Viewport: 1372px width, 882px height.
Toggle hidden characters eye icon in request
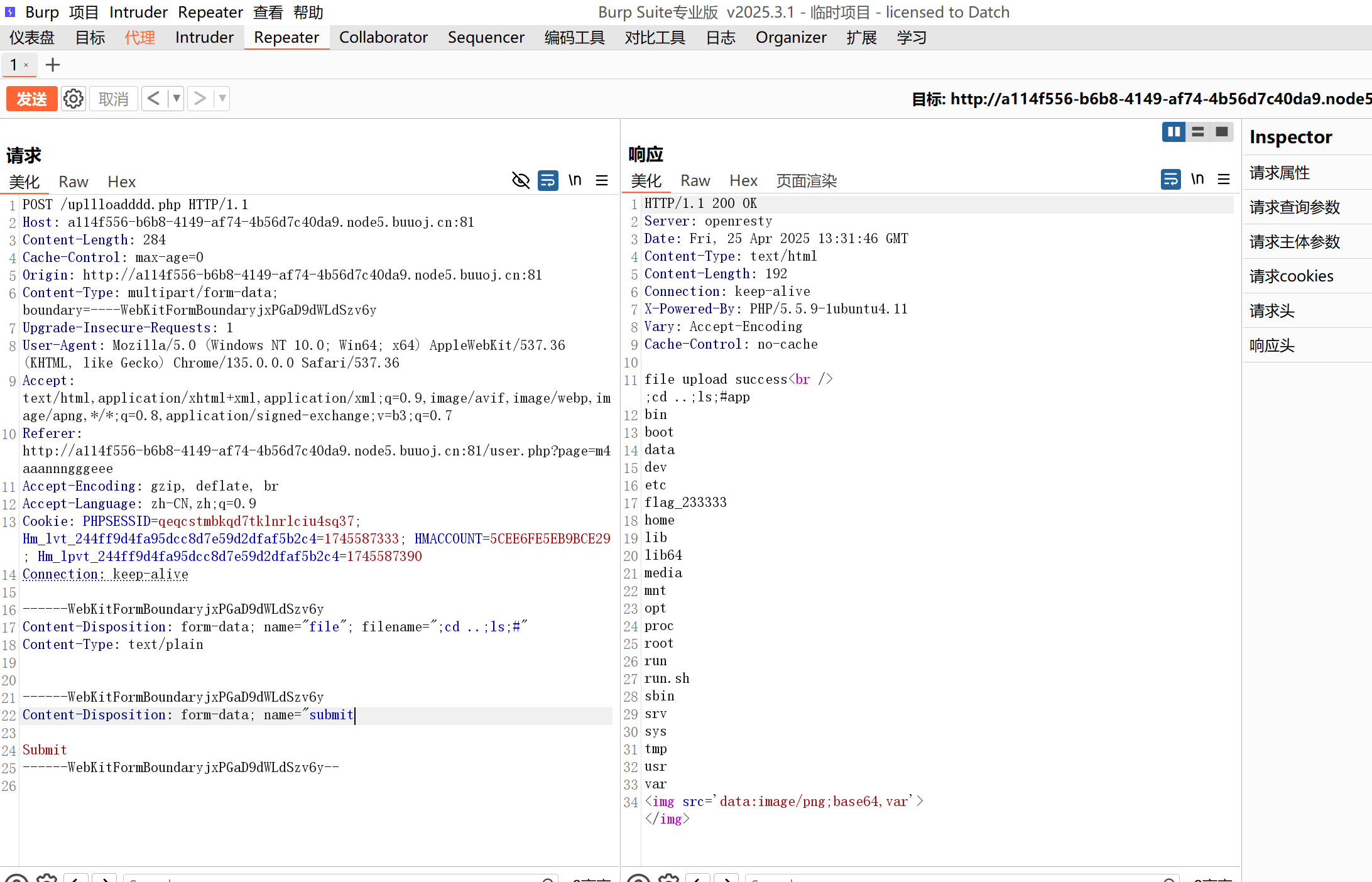pyautogui.click(x=521, y=181)
